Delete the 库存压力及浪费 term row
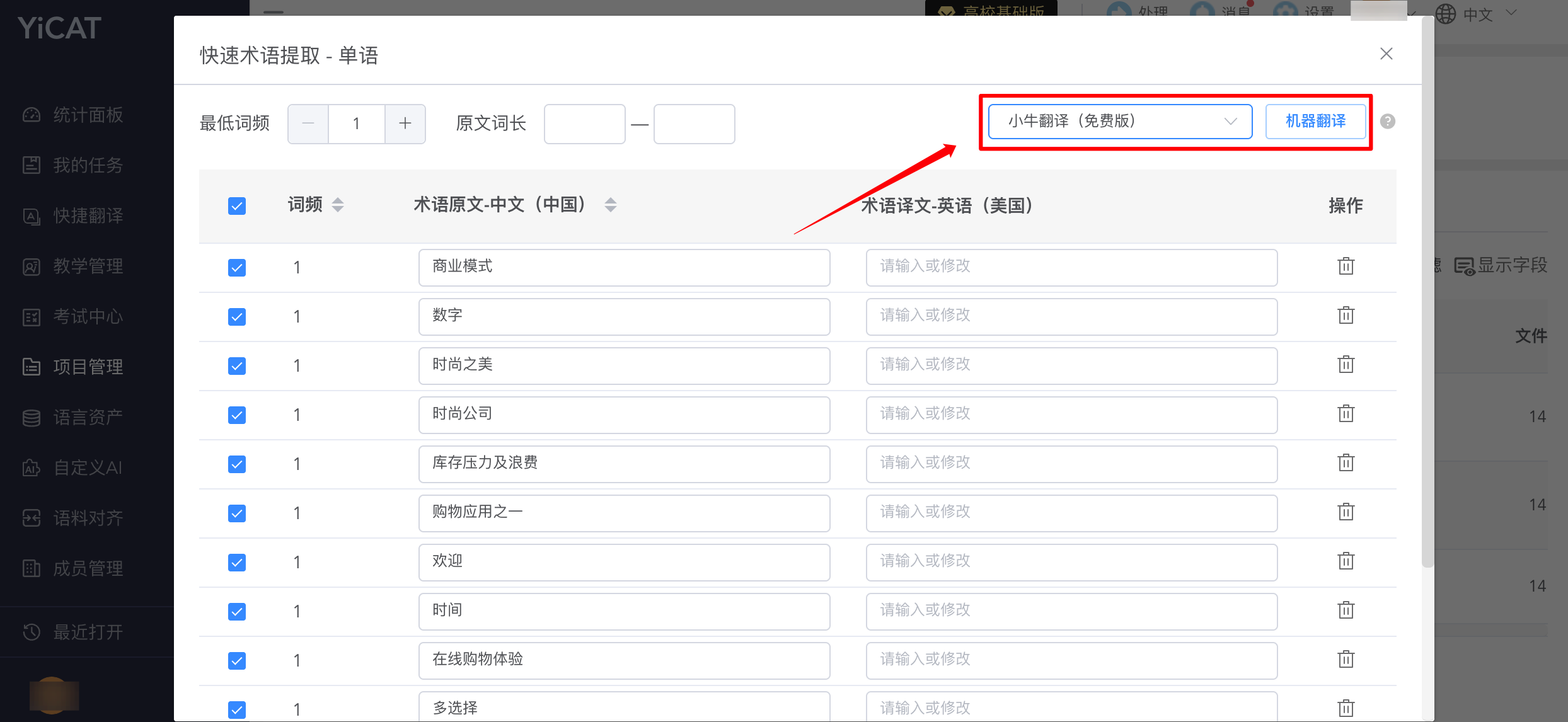The width and height of the screenshot is (1568, 722). click(1346, 463)
